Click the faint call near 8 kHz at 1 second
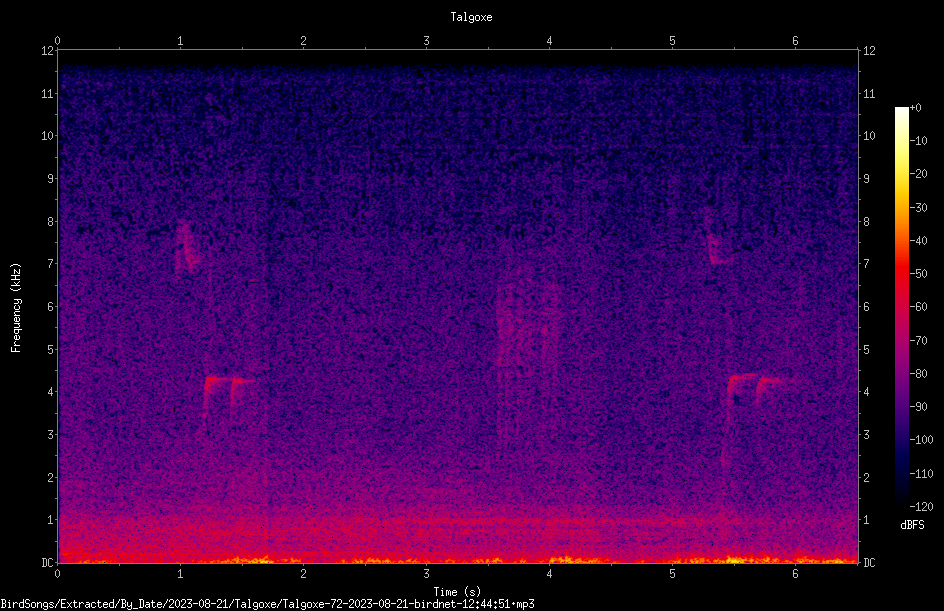The image size is (944, 611). 186,248
